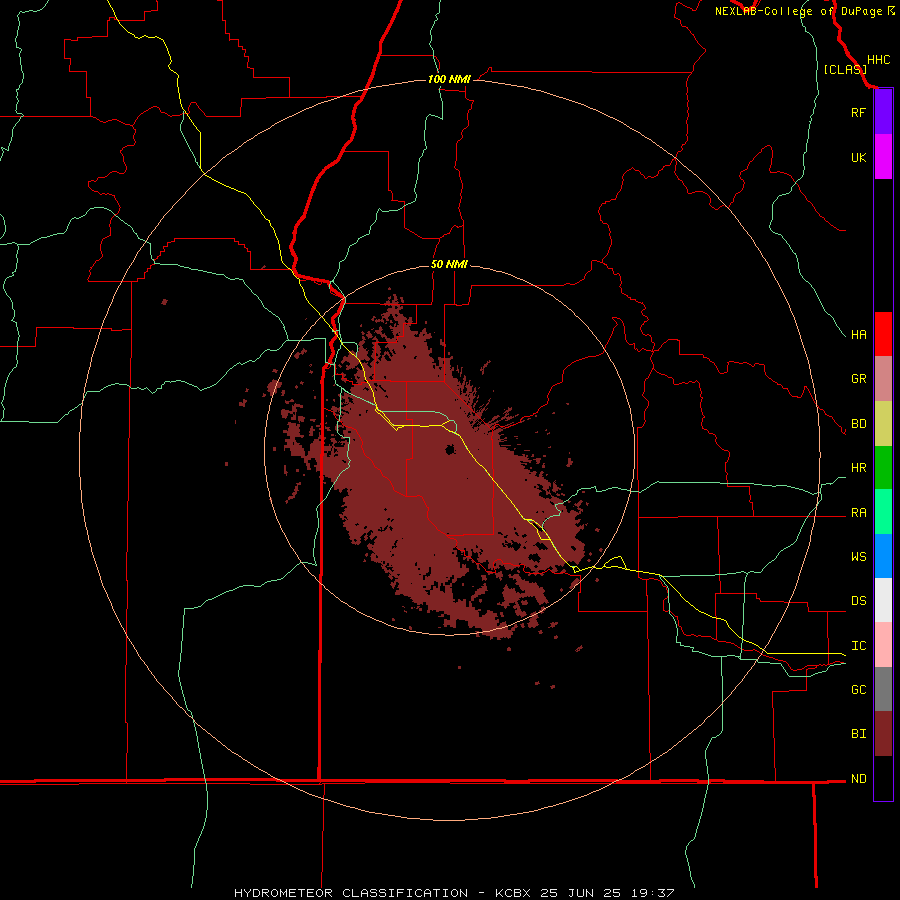This screenshot has width=900, height=900.
Task: Click the DS legend label
Action: pos(858,601)
